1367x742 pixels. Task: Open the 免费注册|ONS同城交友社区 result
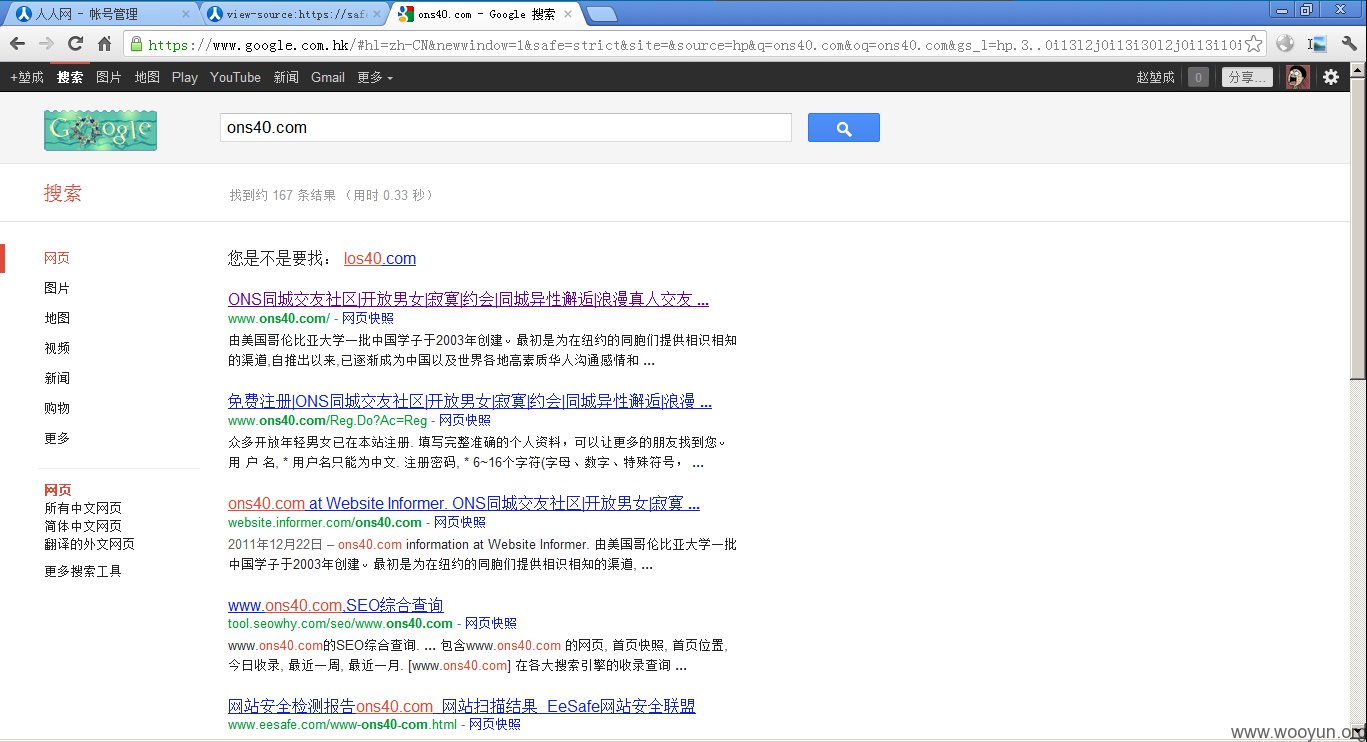470,401
